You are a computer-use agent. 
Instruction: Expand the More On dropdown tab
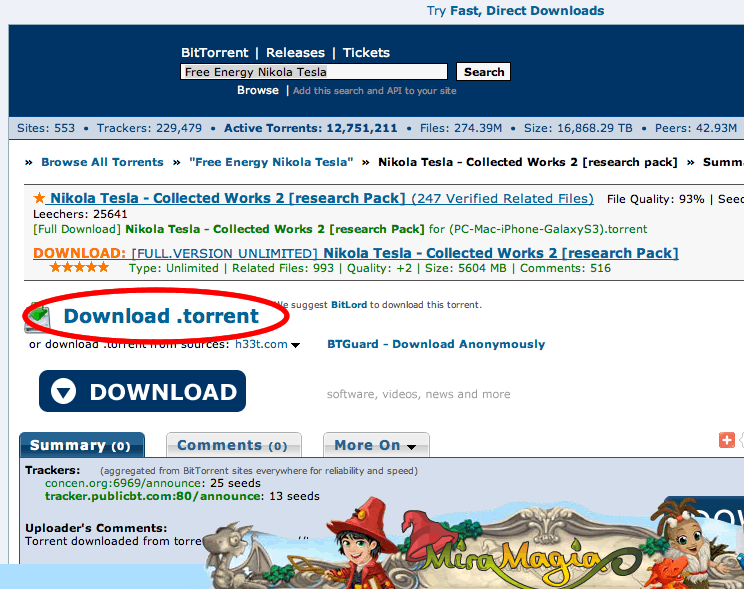tap(376, 445)
